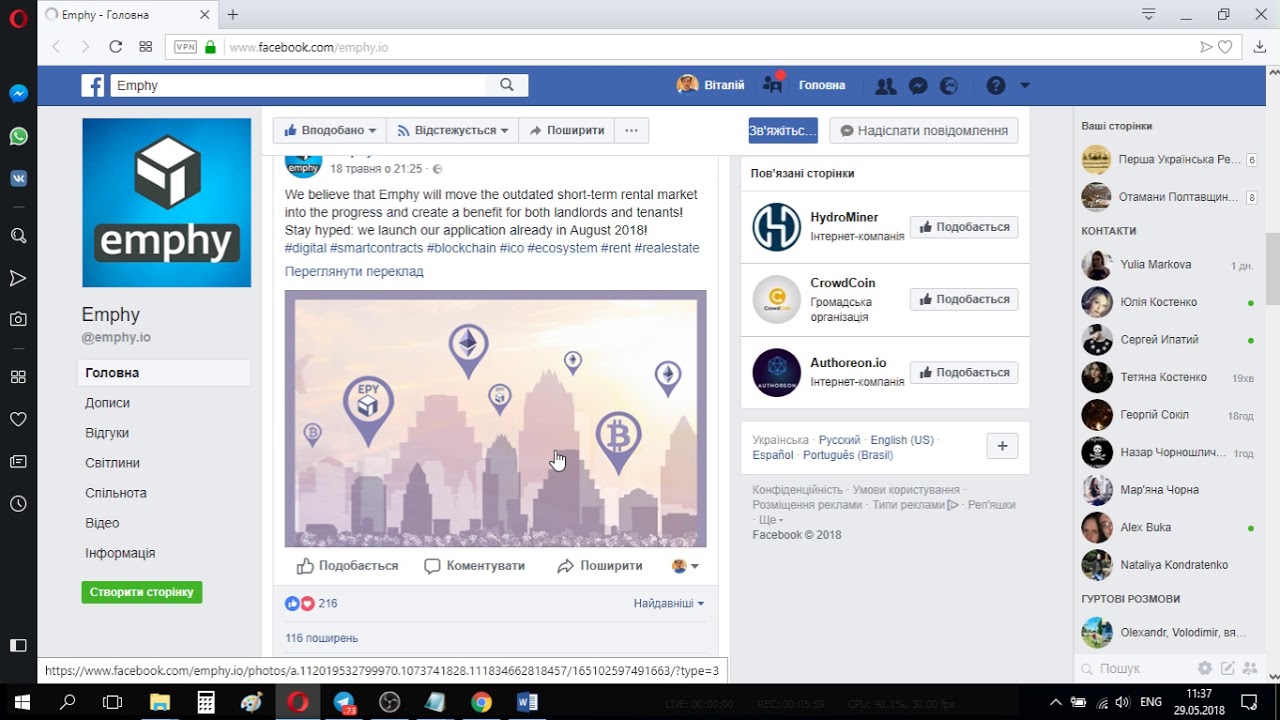The image size is (1280, 720).
Task: Open Opera main menu logo
Action: [x=18, y=18]
